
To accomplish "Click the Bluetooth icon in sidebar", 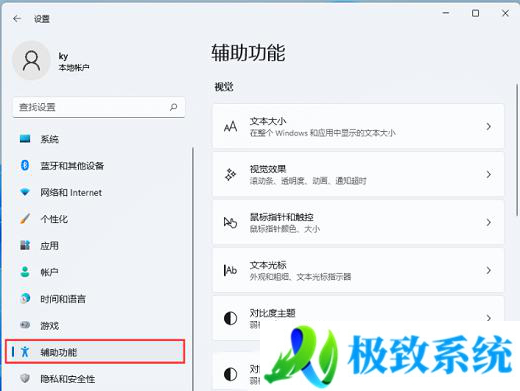I will pyautogui.click(x=25, y=165).
